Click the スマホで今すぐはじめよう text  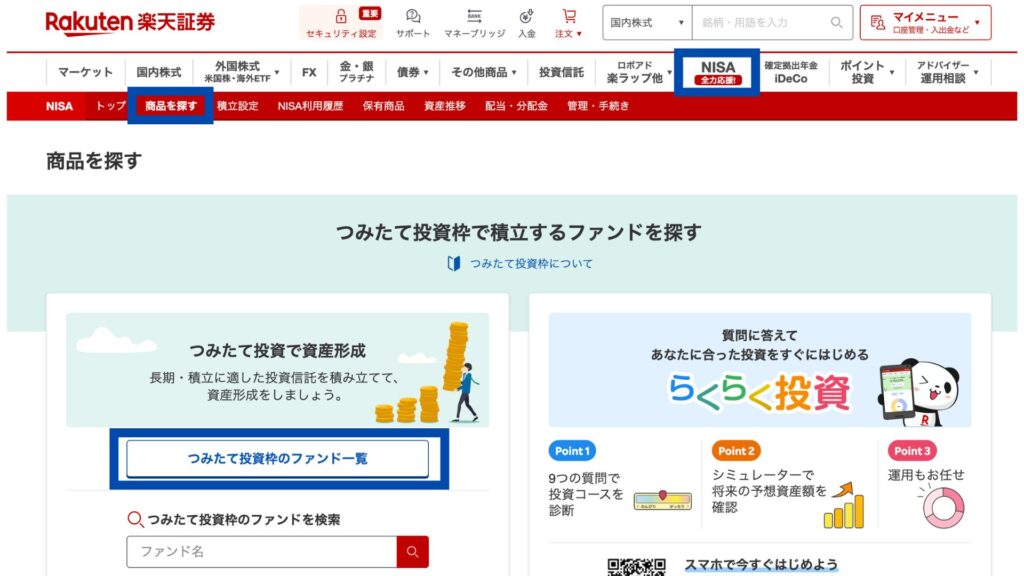(x=761, y=564)
